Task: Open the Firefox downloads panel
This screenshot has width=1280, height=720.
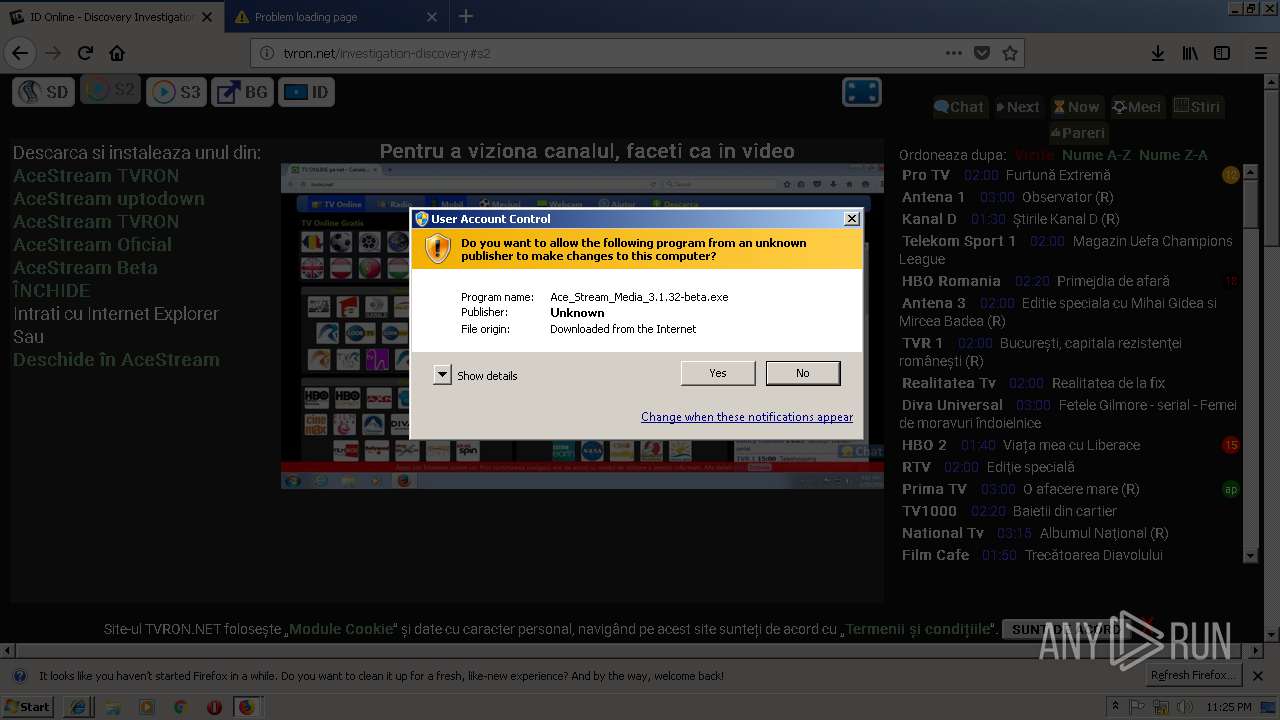Action: tap(1157, 53)
